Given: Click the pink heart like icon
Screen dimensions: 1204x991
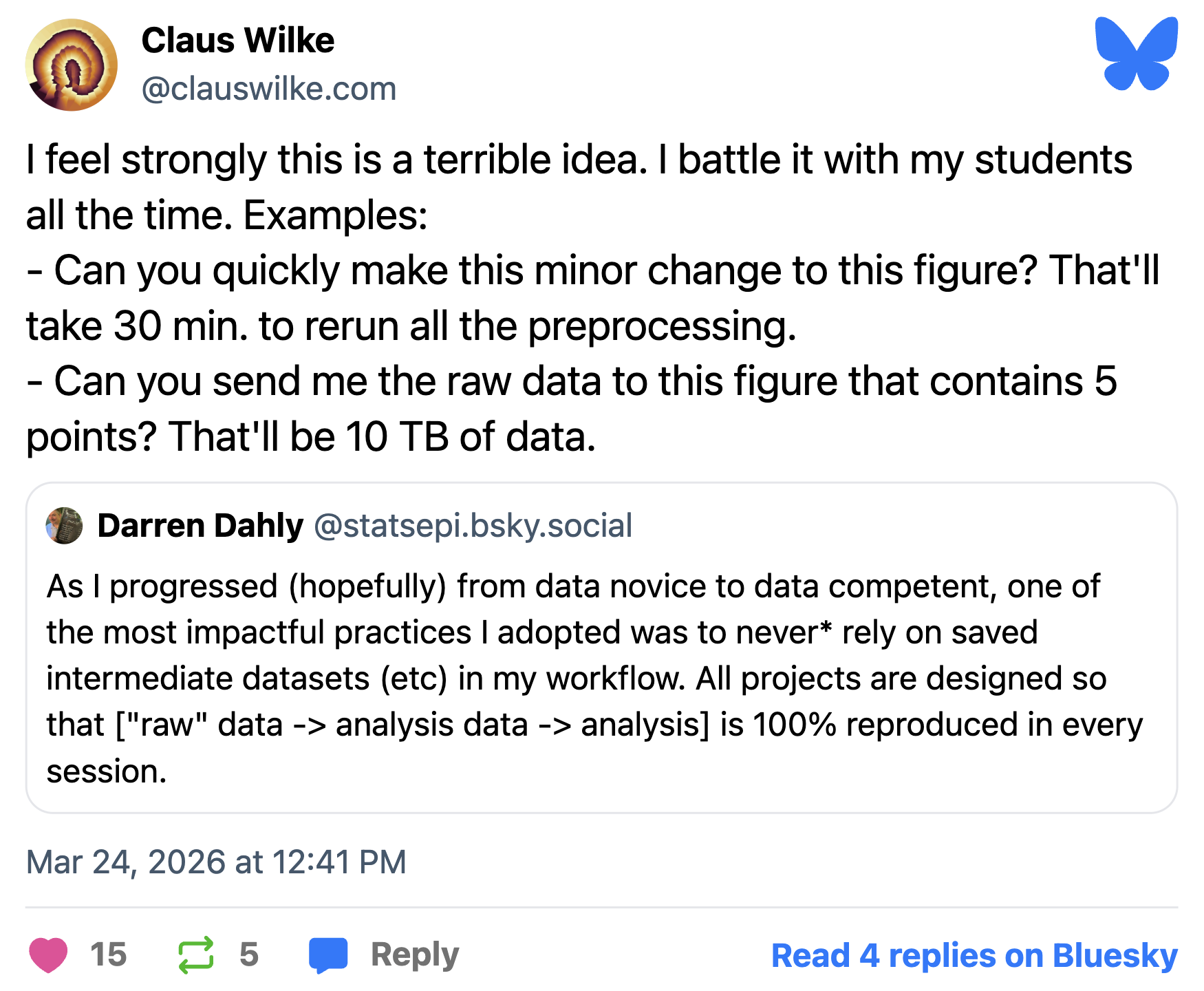Looking at the screenshot, I should (48, 955).
